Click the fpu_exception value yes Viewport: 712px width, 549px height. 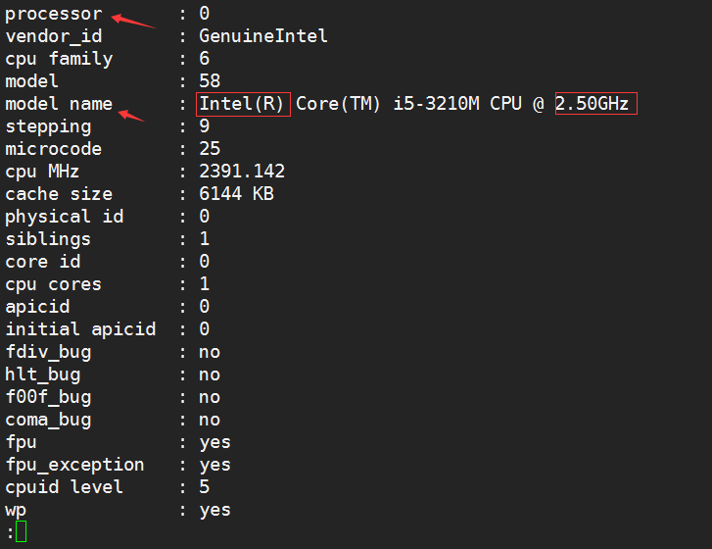coord(215,465)
